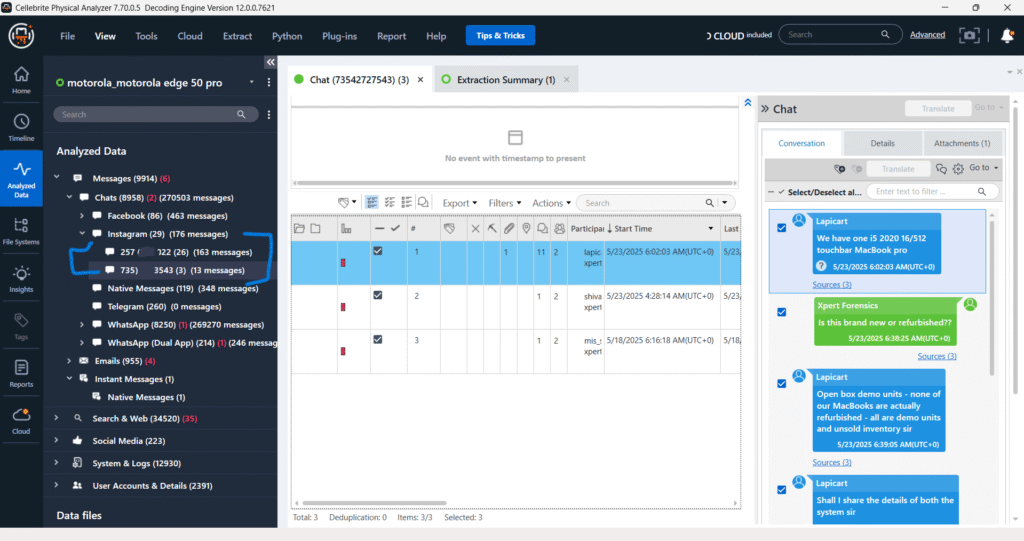This screenshot has width=1024, height=541.
Task: Click the gear settings icon in Chat panel
Action: point(958,169)
